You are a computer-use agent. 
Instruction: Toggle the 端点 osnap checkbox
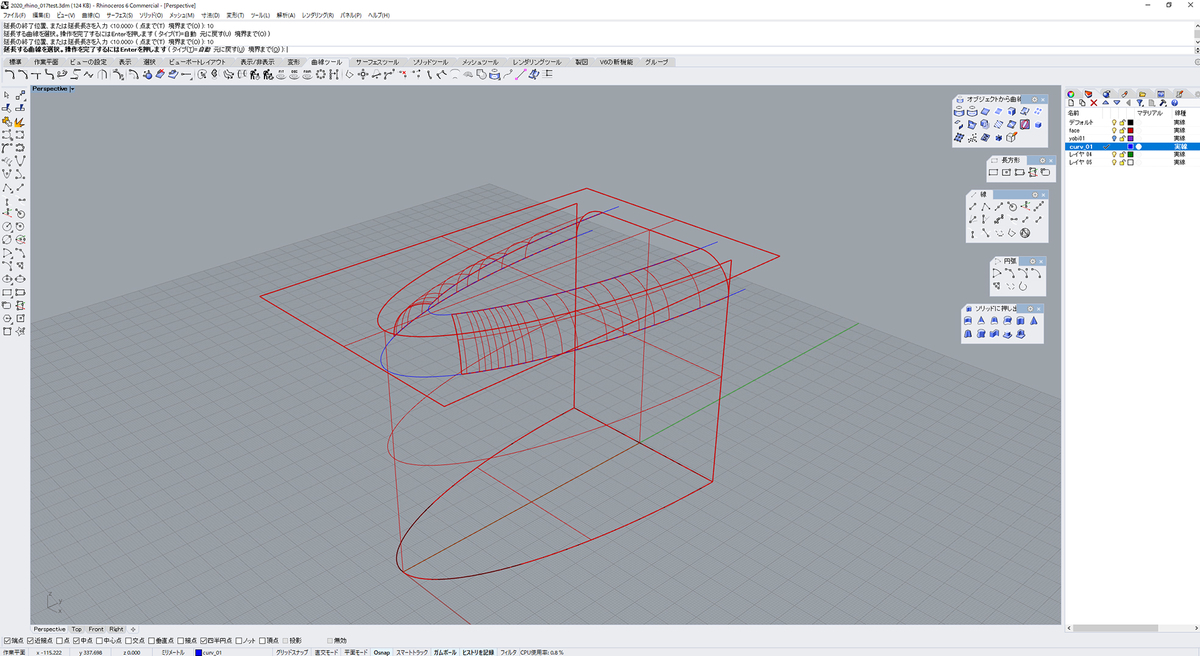click(x=7, y=640)
